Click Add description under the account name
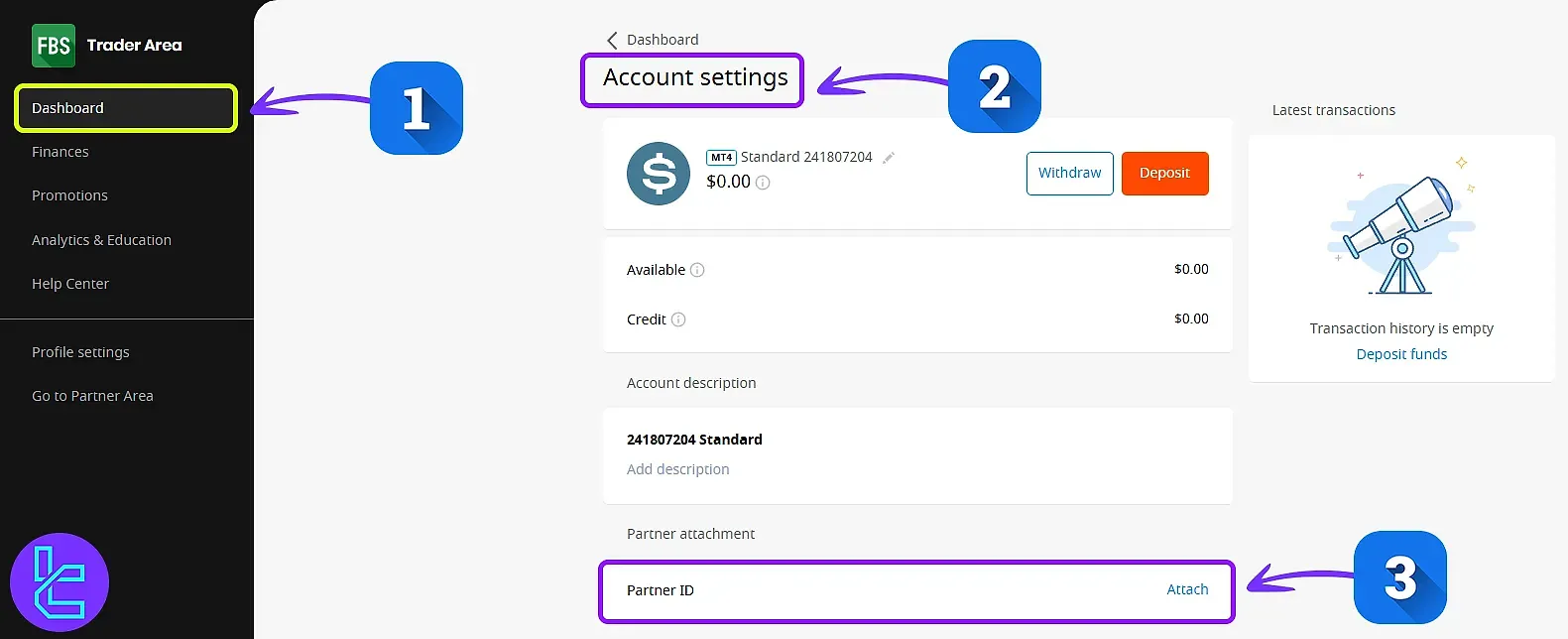This screenshot has height=639, width=1568. click(678, 468)
